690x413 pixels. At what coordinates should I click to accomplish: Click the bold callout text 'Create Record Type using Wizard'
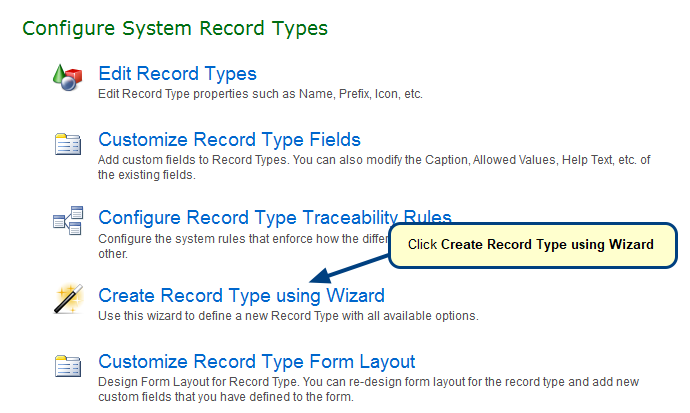[x=547, y=245]
